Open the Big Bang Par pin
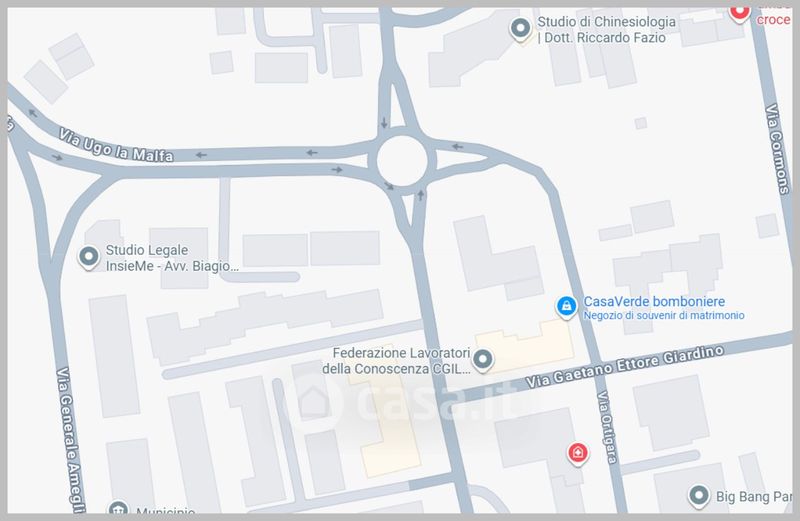The width and height of the screenshot is (800, 521). [x=699, y=495]
